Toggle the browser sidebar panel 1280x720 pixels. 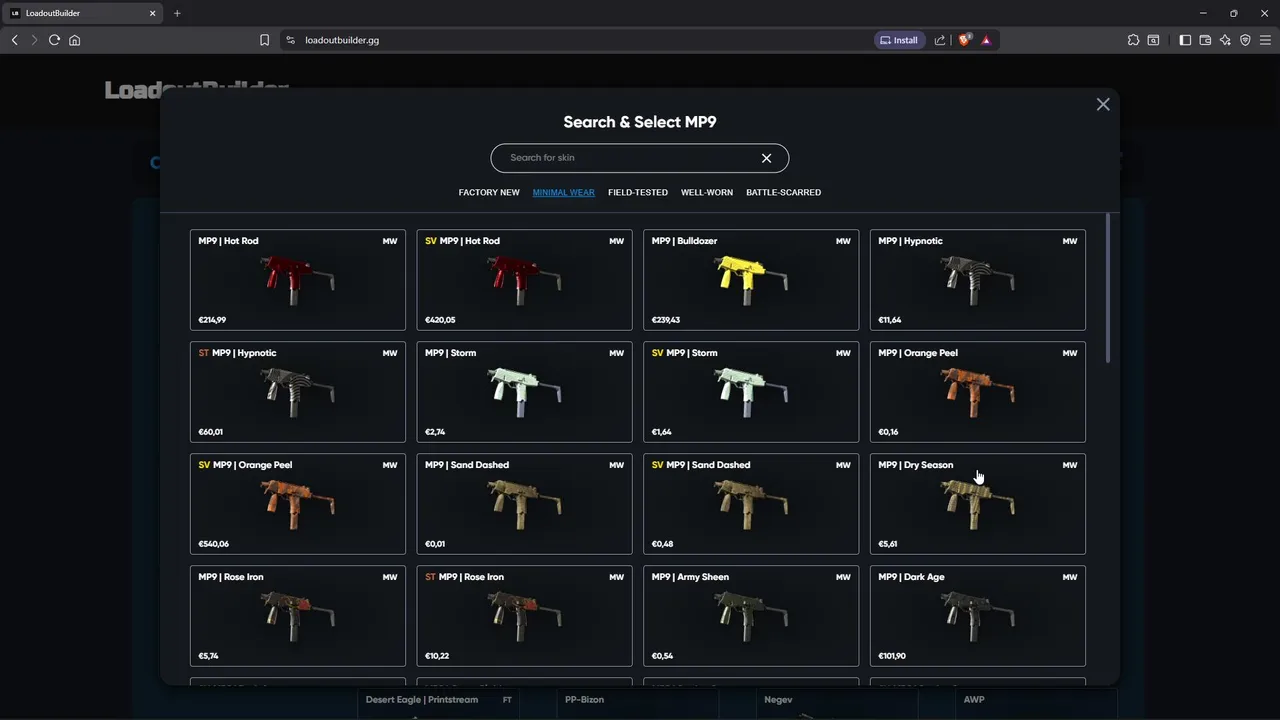(x=1185, y=40)
